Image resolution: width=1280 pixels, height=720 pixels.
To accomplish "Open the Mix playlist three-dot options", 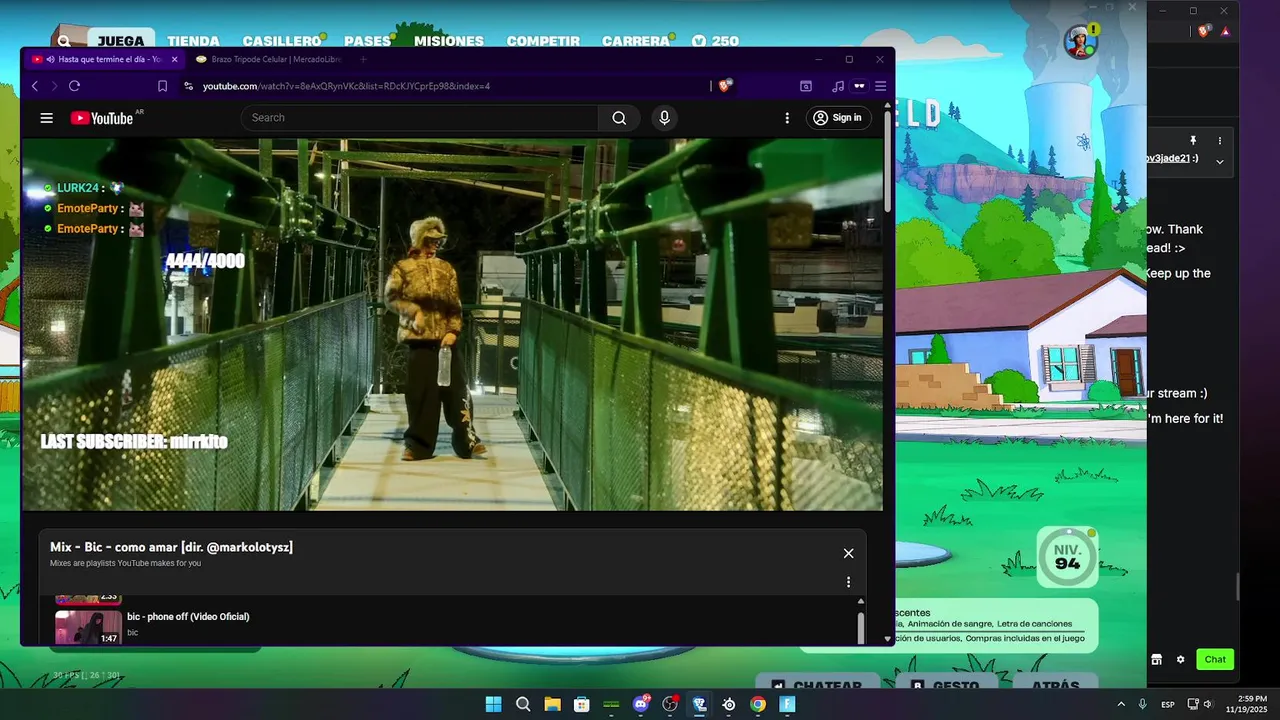I will 848,582.
